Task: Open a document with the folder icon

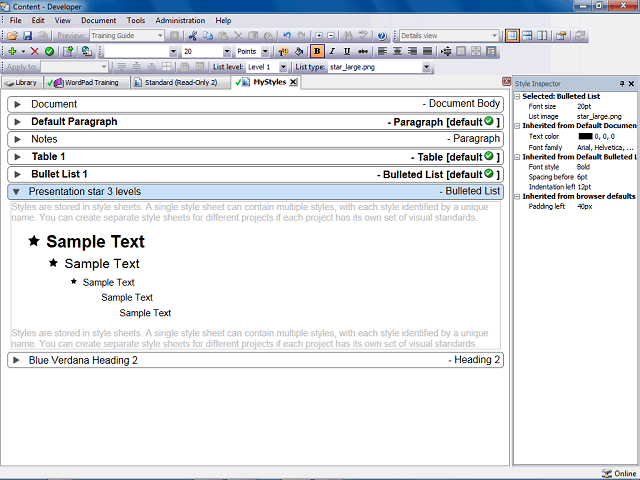Action: point(12,36)
